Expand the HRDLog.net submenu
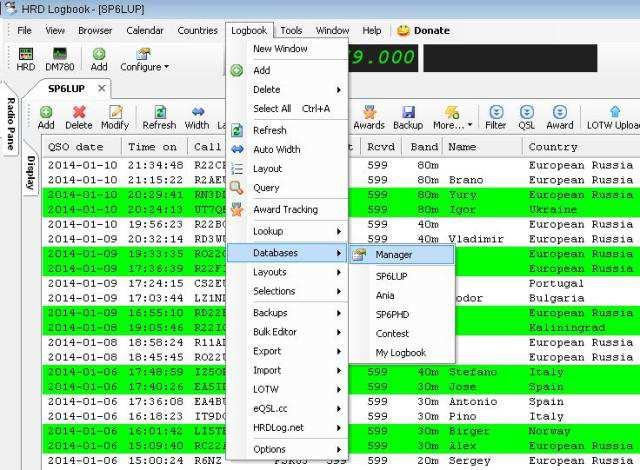The height and width of the screenshot is (470, 640). point(287,428)
